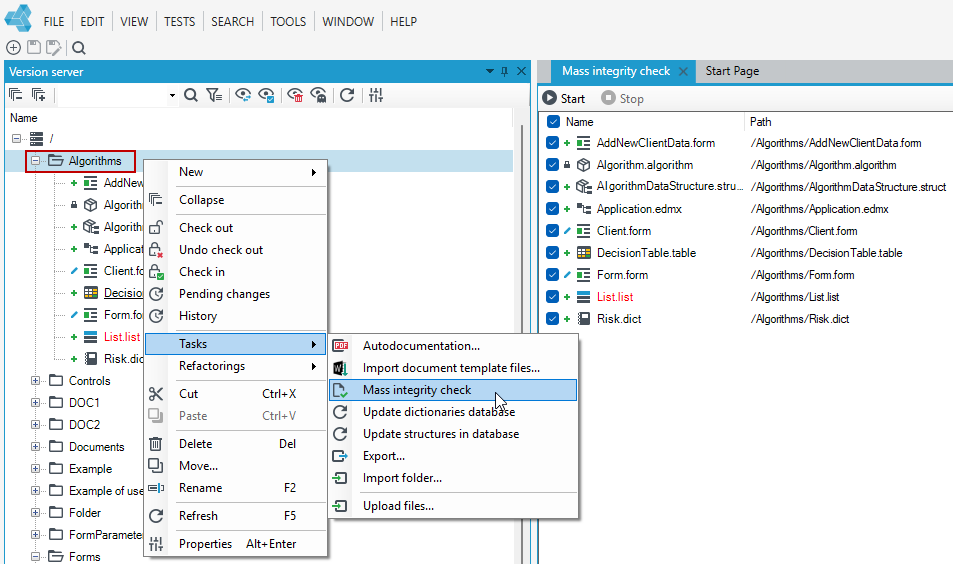Expand the Documents folder
Image resolution: width=953 pixels, height=564 pixels.
pos(35,447)
